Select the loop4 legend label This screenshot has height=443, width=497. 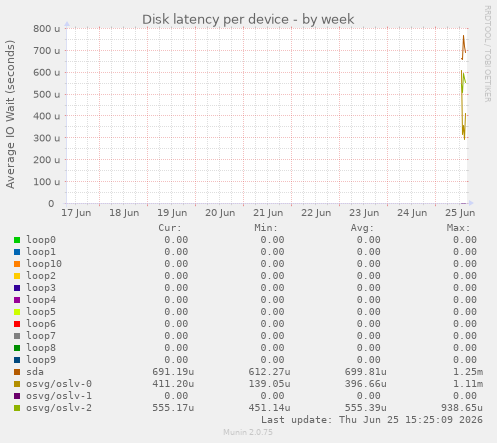pyautogui.click(x=41, y=300)
